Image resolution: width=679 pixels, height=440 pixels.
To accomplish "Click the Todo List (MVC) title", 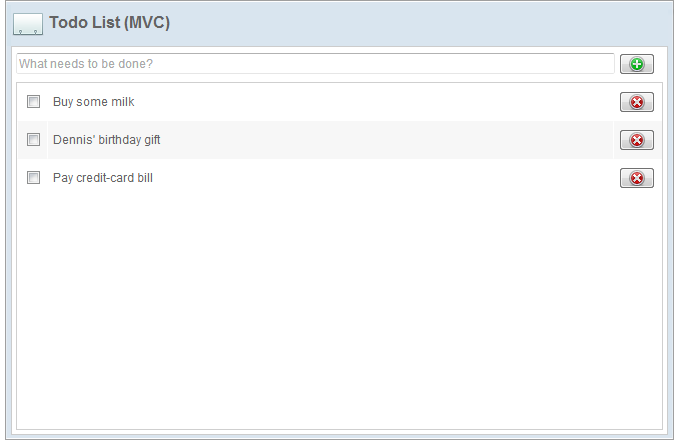I will point(109,23).
